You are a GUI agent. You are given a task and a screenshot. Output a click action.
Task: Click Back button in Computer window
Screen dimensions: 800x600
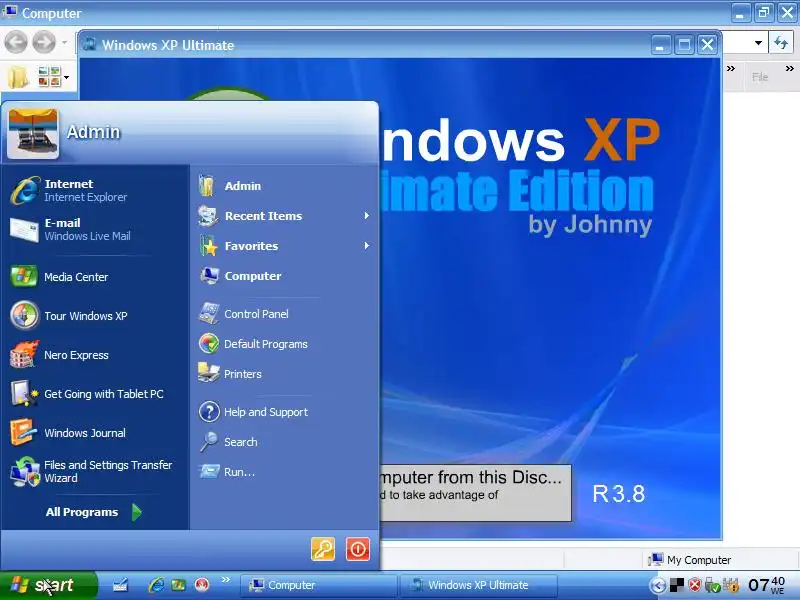pyautogui.click(x=16, y=42)
